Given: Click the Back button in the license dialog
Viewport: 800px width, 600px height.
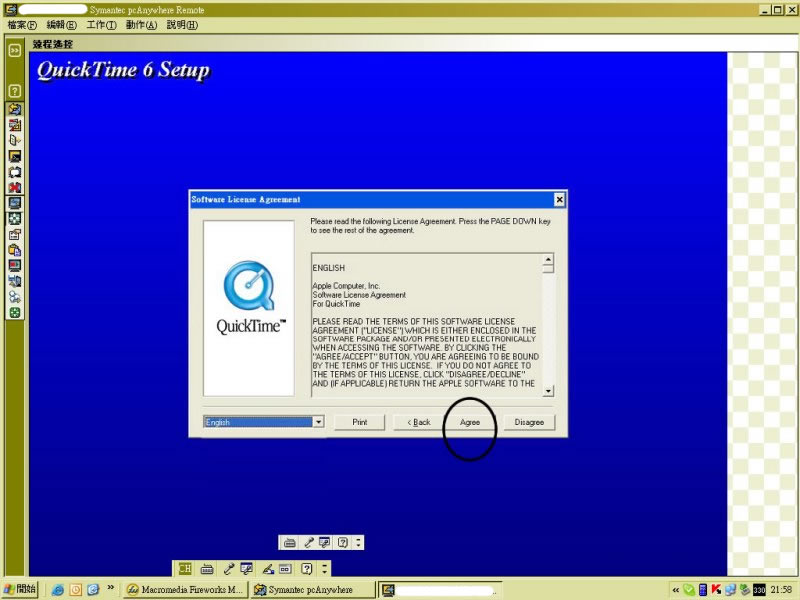Looking at the screenshot, I should (419, 422).
